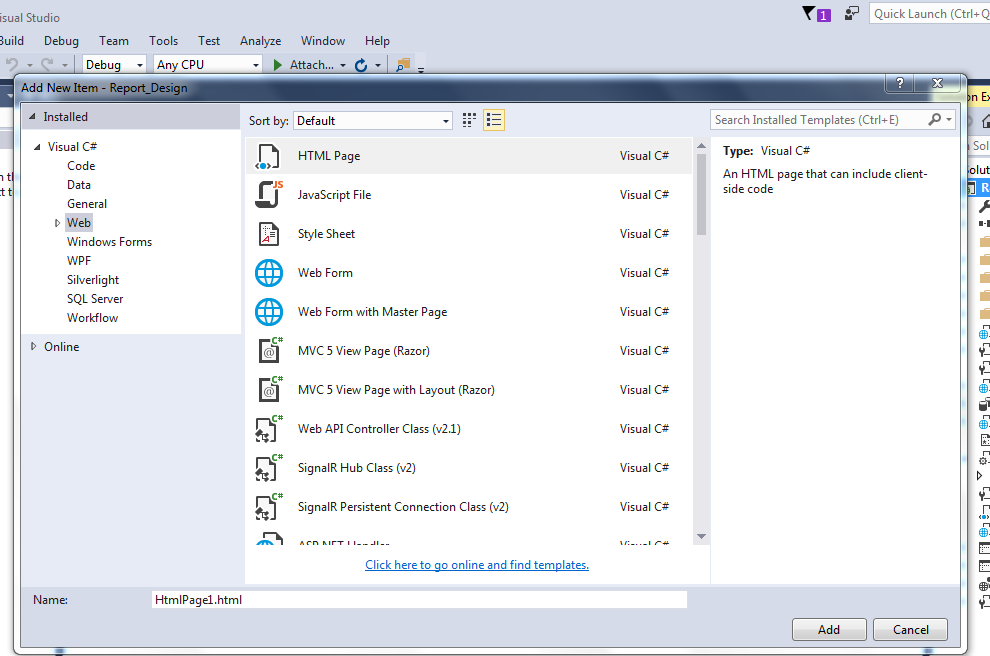
Task: Click the Add button
Action: coord(829,629)
